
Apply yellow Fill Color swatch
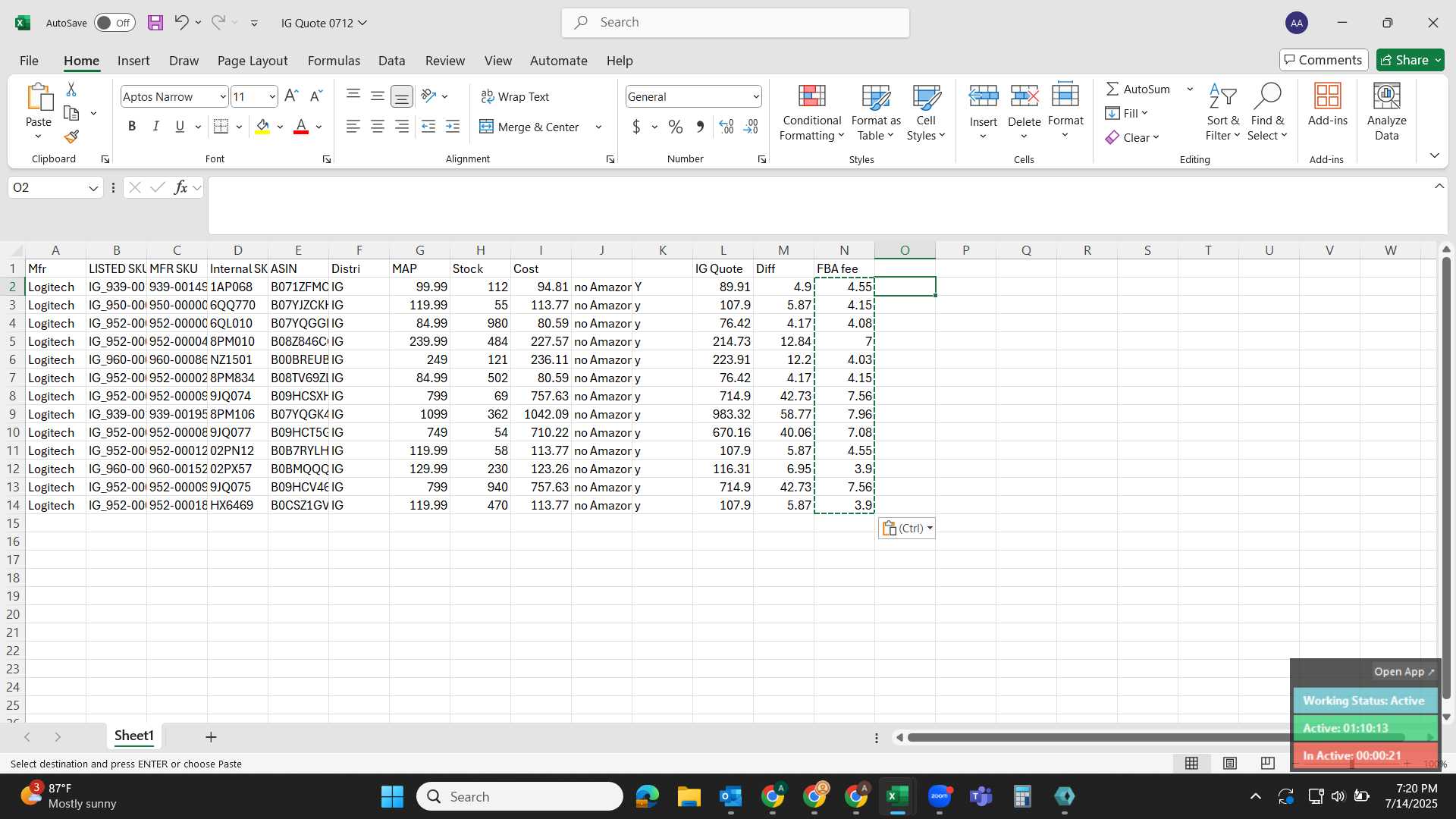(x=262, y=127)
